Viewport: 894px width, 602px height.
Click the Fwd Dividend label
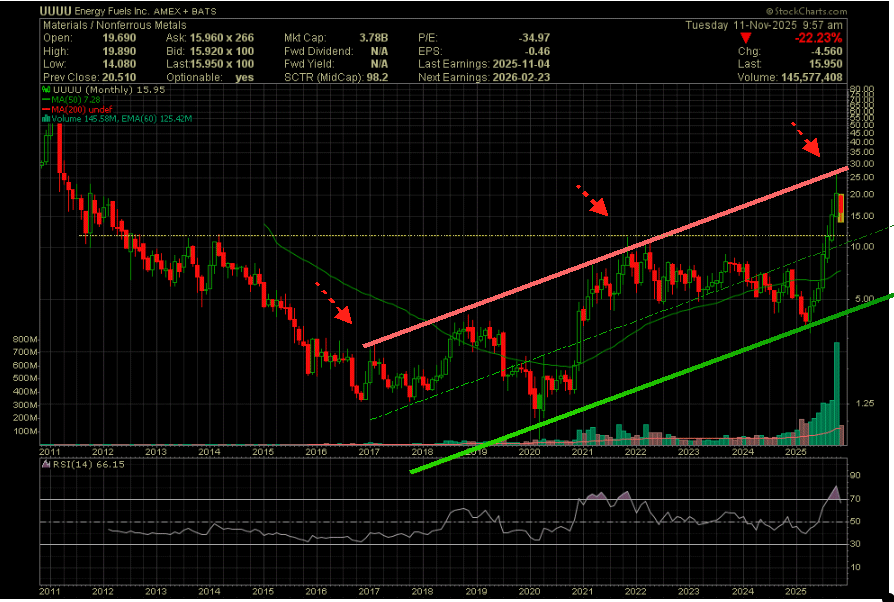click(319, 51)
